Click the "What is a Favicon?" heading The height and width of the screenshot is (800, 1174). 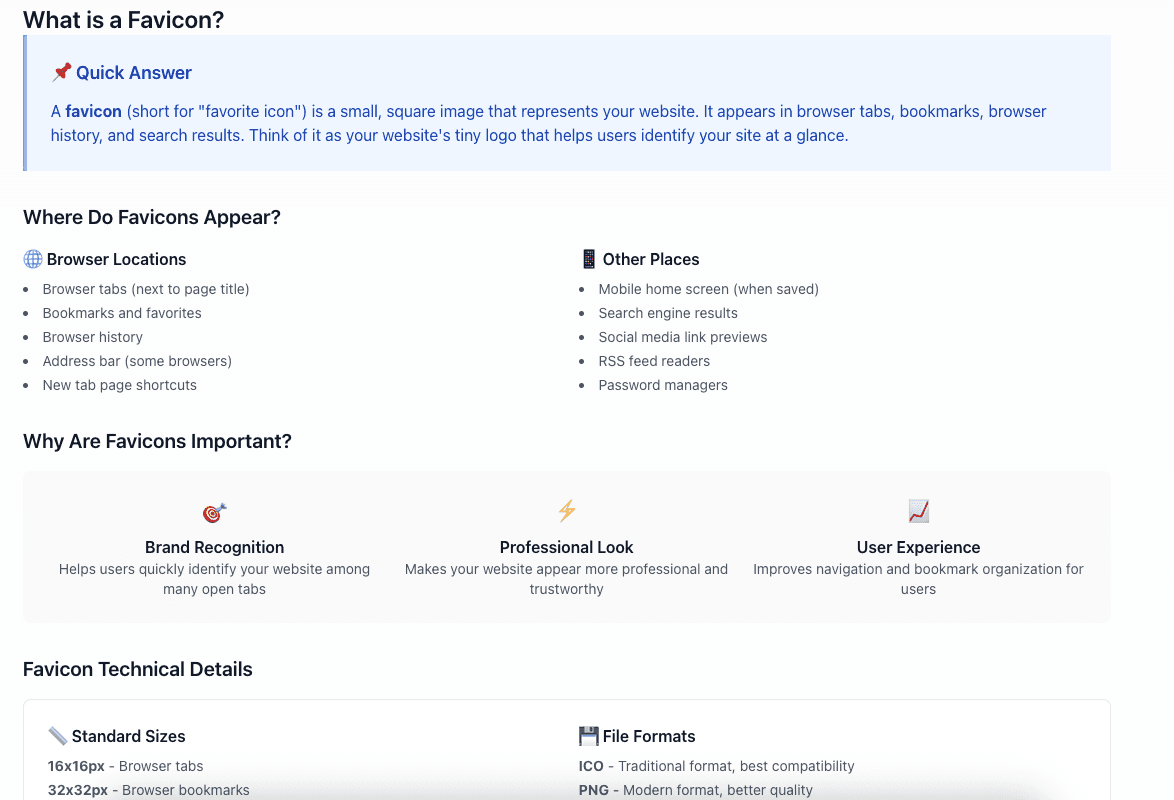(x=124, y=20)
